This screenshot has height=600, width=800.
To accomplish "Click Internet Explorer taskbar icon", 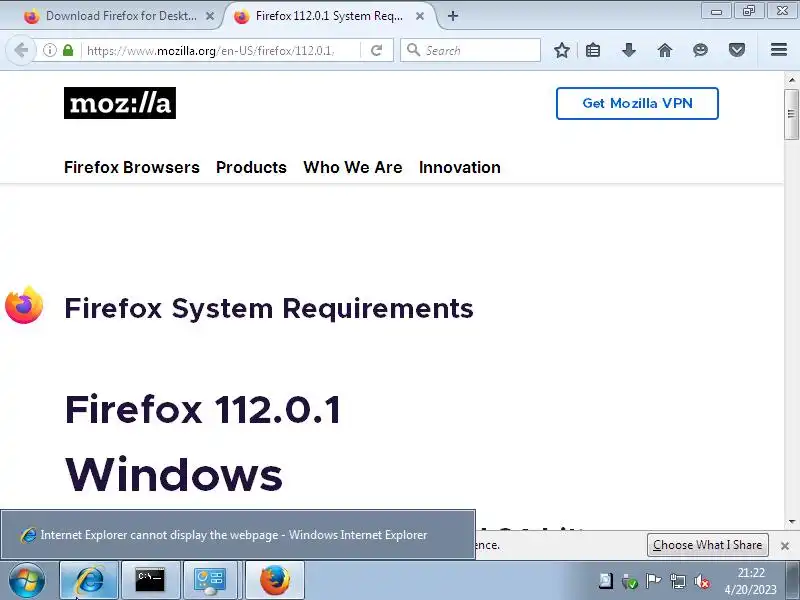I will [x=90, y=581].
